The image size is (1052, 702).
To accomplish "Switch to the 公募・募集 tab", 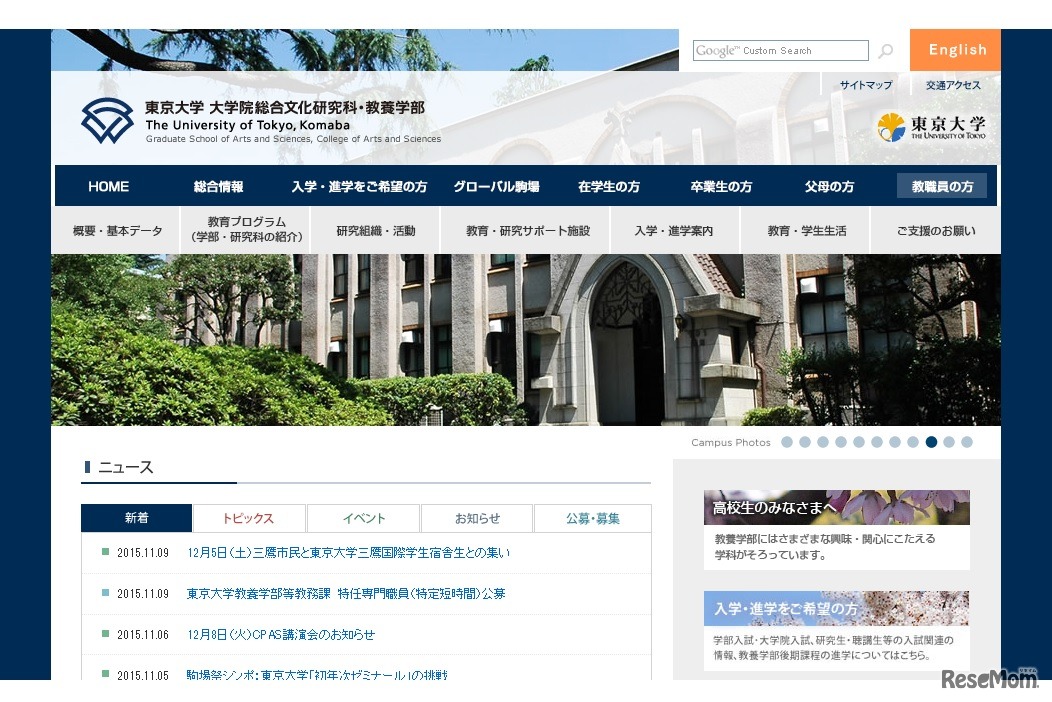I will 593,518.
